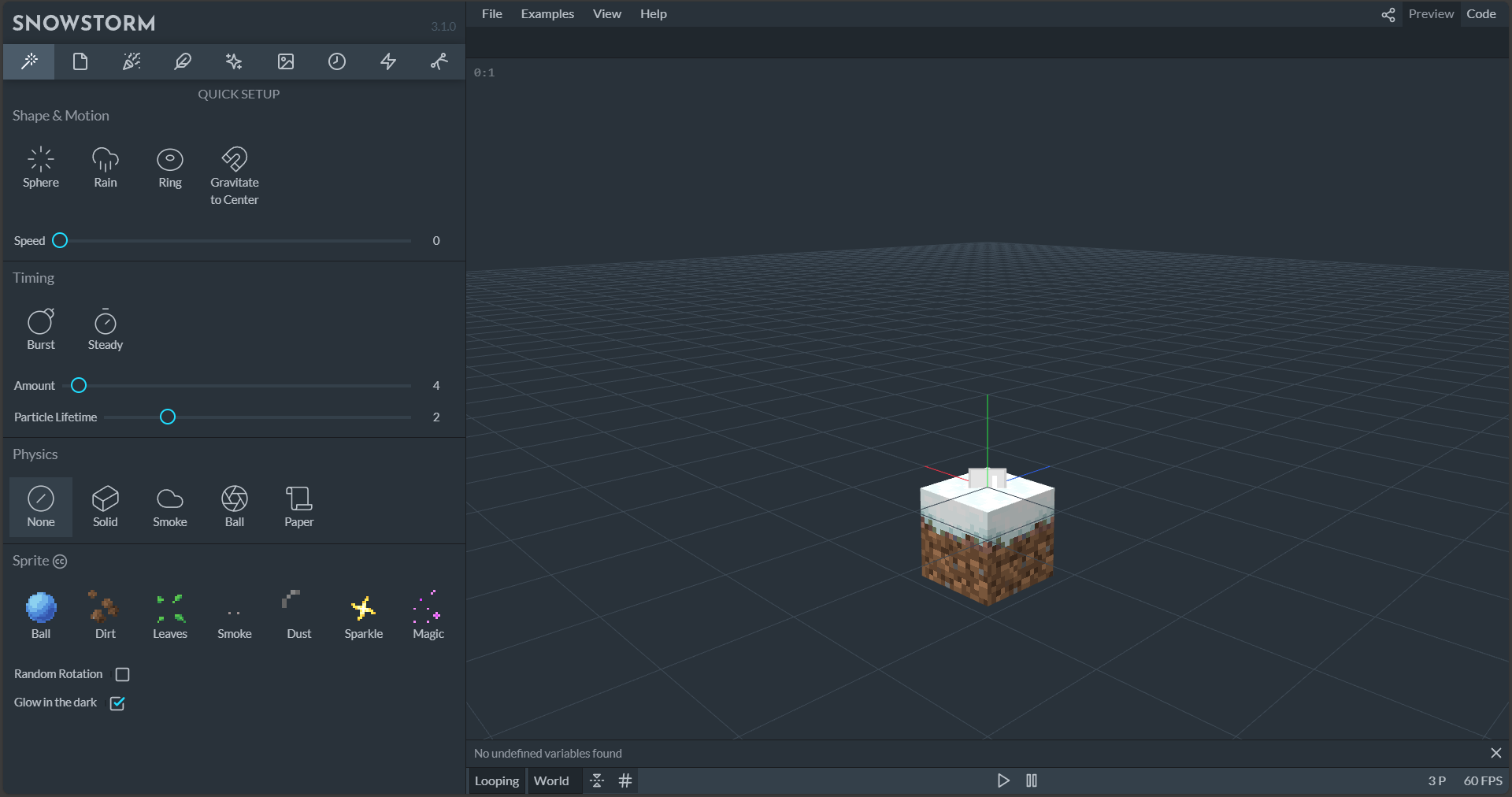Image resolution: width=1512 pixels, height=797 pixels.
Task: Select the Solid physics option
Action: (x=106, y=507)
